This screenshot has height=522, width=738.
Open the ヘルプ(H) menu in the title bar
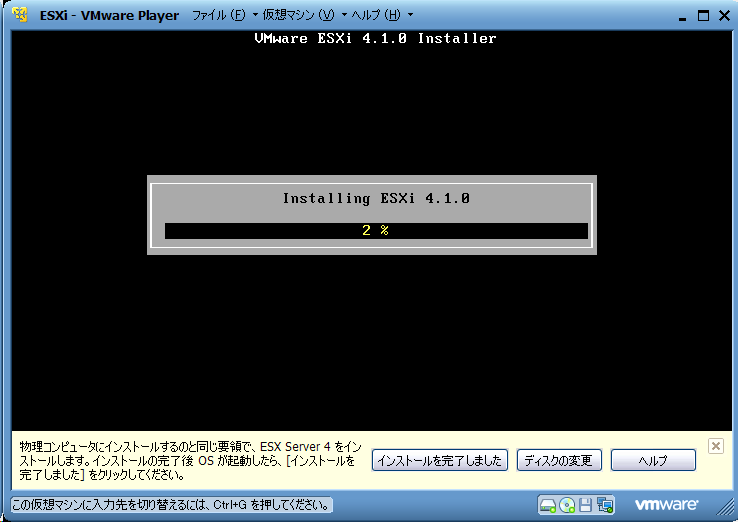(x=382, y=15)
